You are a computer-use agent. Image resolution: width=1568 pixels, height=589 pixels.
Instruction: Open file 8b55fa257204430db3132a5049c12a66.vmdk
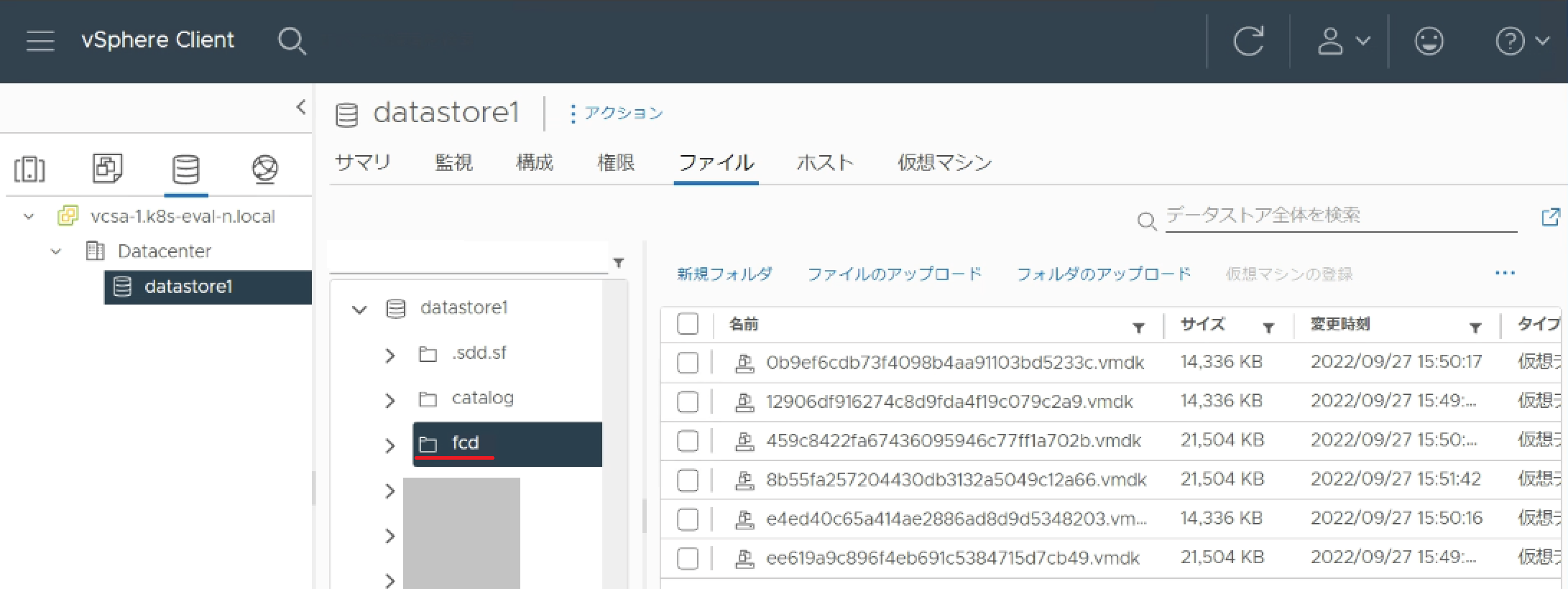coord(956,479)
